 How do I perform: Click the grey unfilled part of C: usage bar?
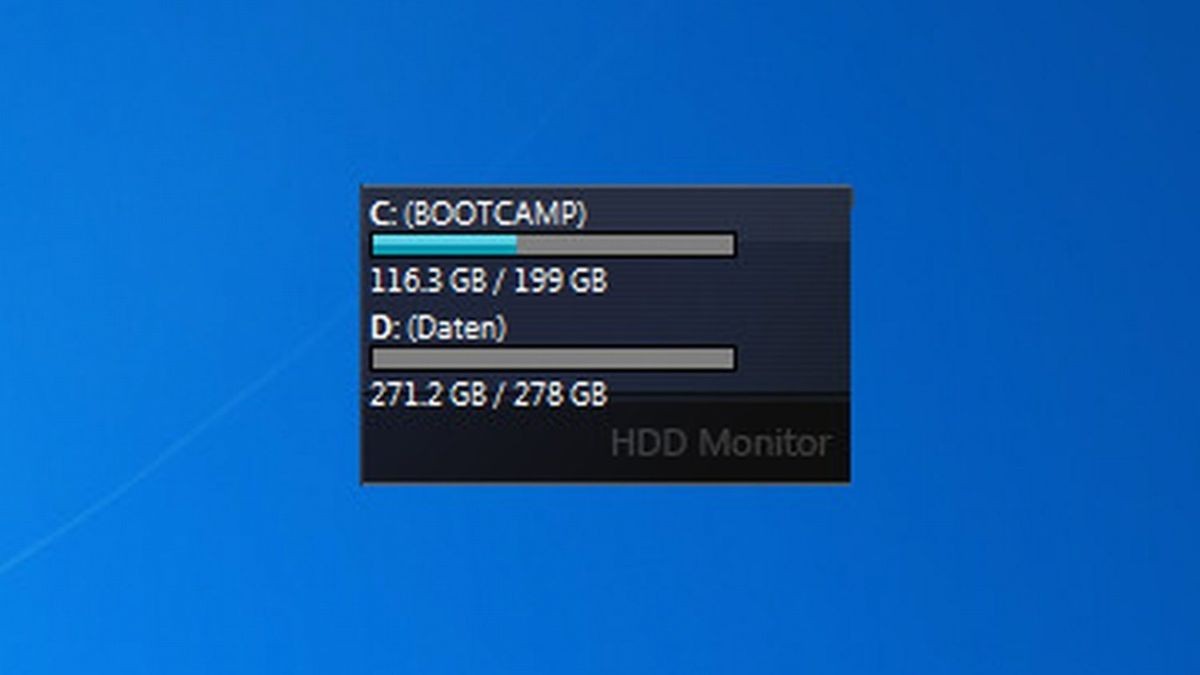625,244
